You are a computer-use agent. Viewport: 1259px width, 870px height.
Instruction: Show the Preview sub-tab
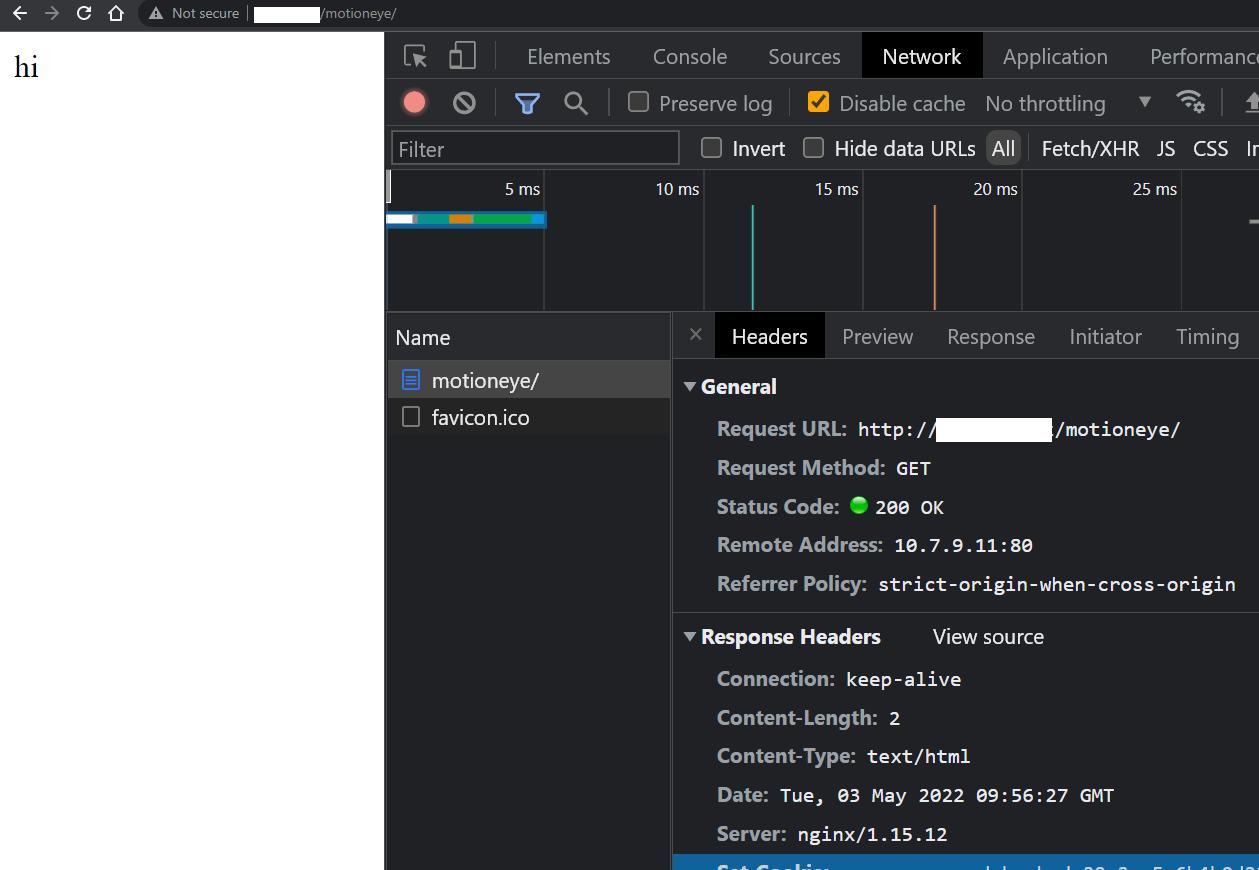coord(877,336)
